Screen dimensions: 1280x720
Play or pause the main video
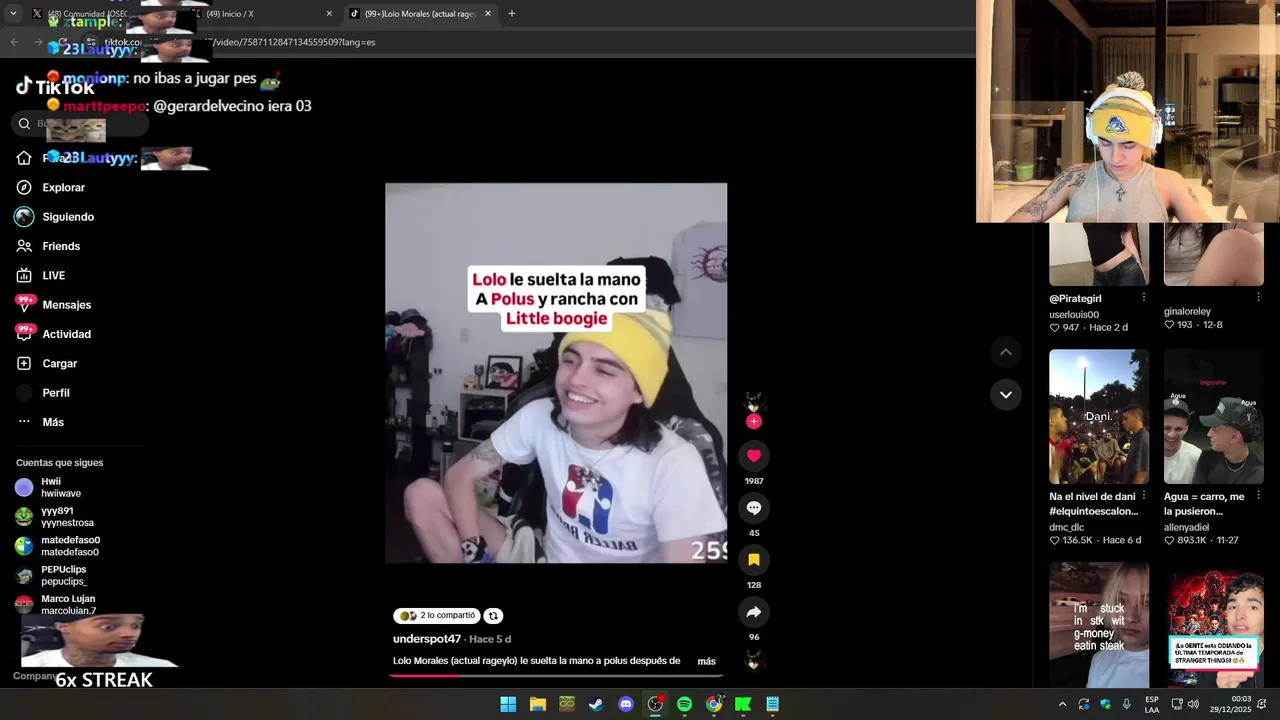[x=556, y=373]
